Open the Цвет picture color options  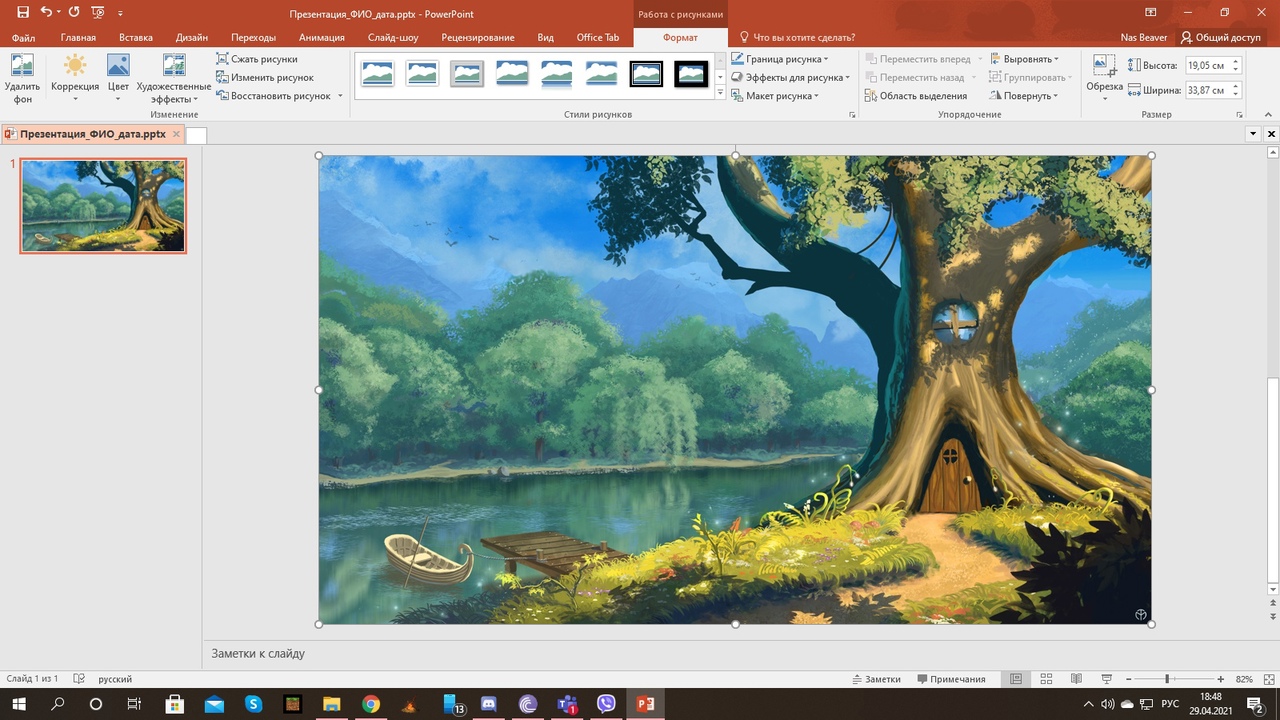(118, 79)
